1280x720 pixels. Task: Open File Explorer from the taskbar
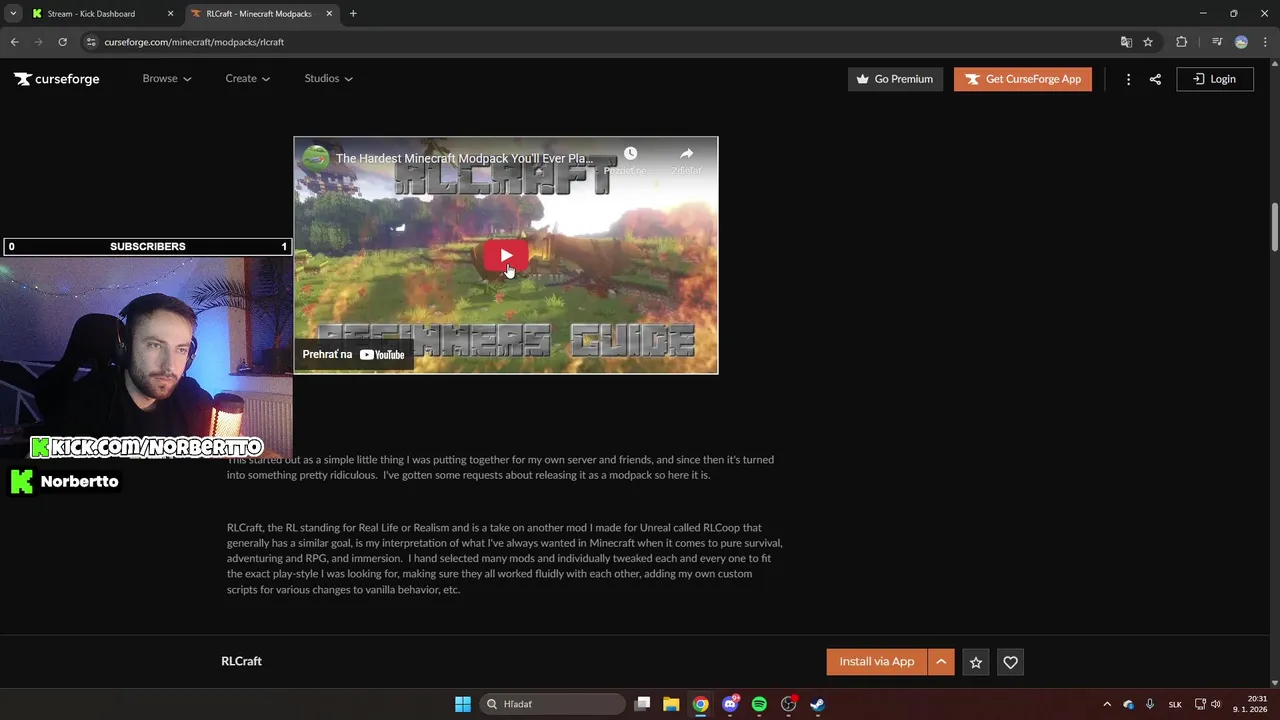click(x=671, y=704)
